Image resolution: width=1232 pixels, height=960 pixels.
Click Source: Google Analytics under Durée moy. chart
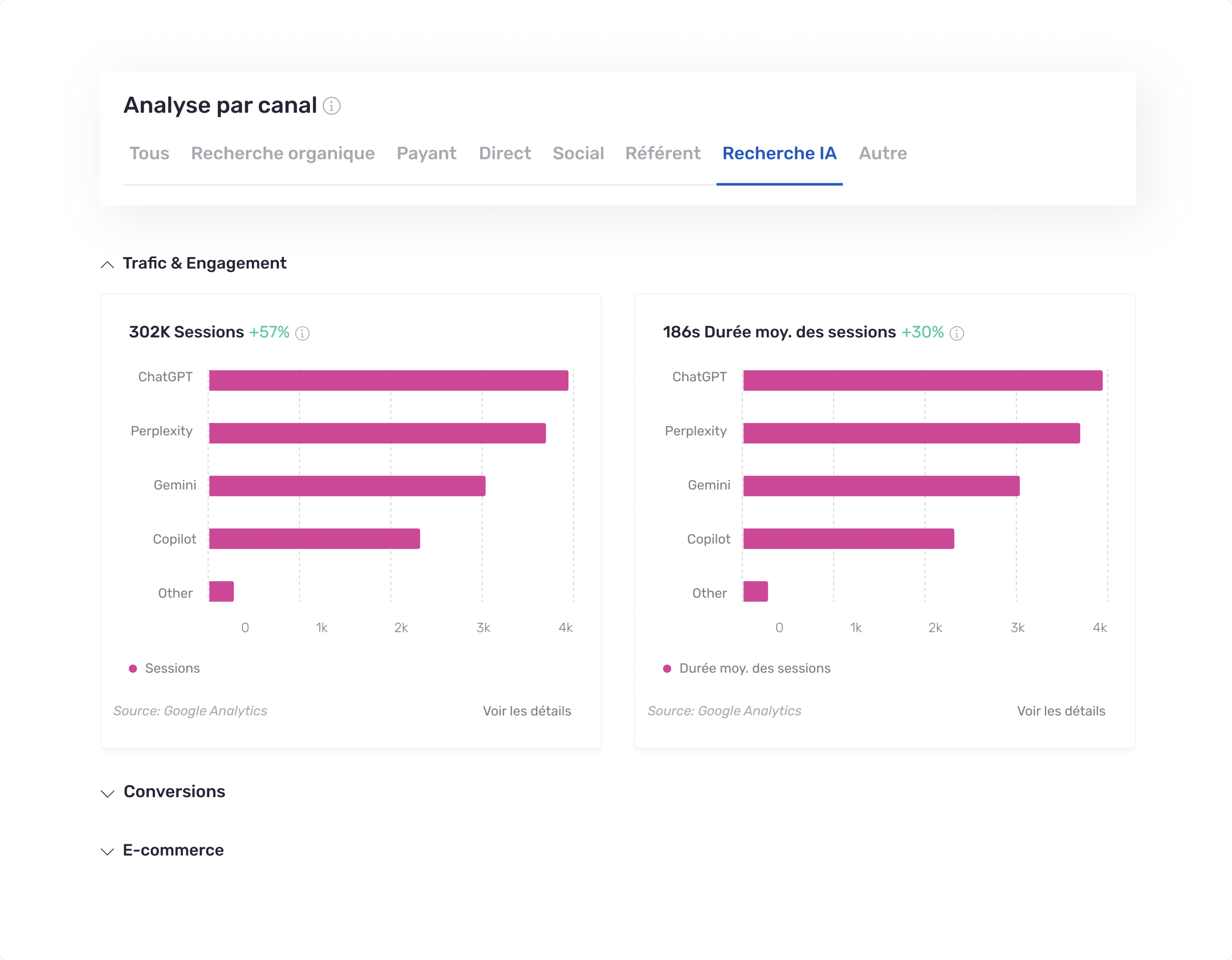click(x=724, y=711)
